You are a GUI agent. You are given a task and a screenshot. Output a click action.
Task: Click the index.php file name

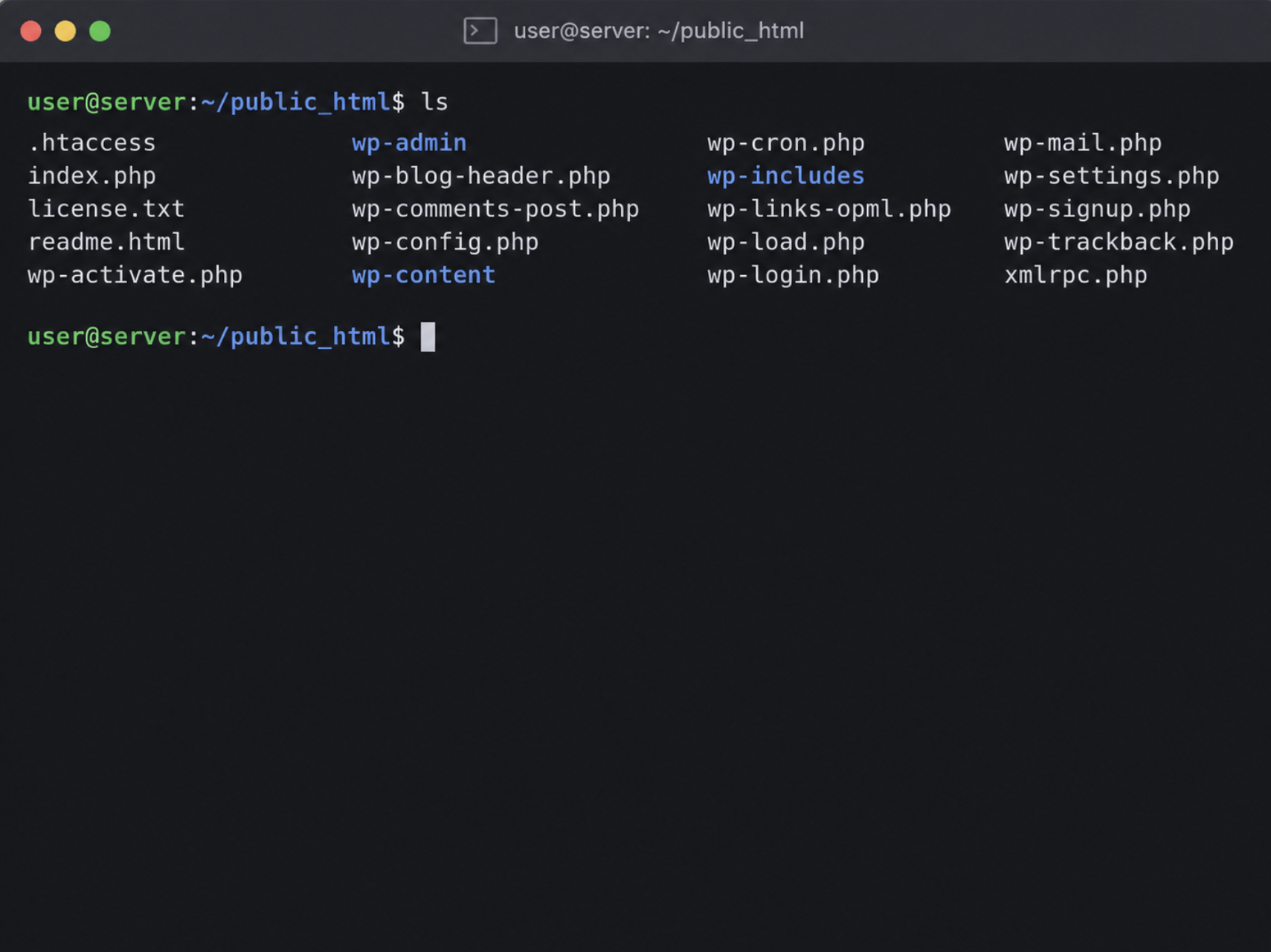pyautogui.click(x=91, y=176)
